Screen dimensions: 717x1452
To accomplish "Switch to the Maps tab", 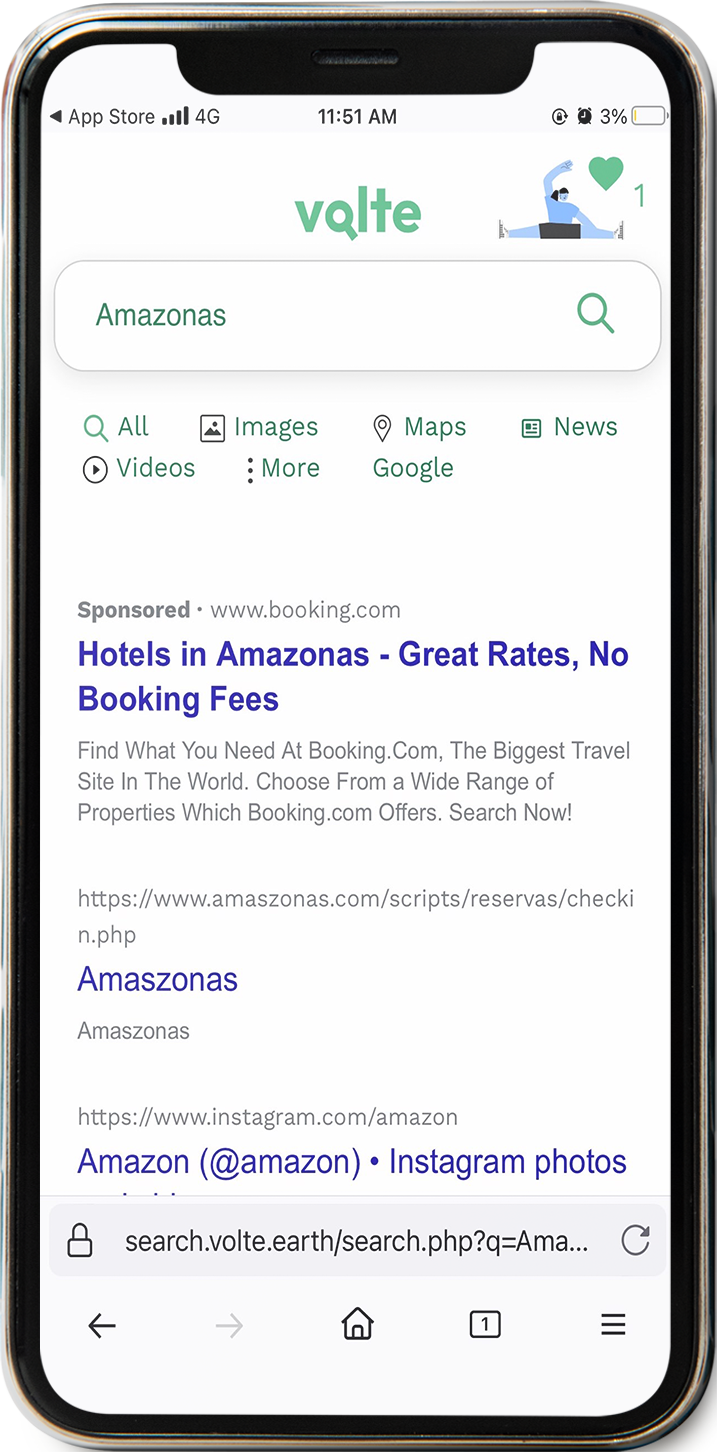I will pyautogui.click(x=419, y=427).
